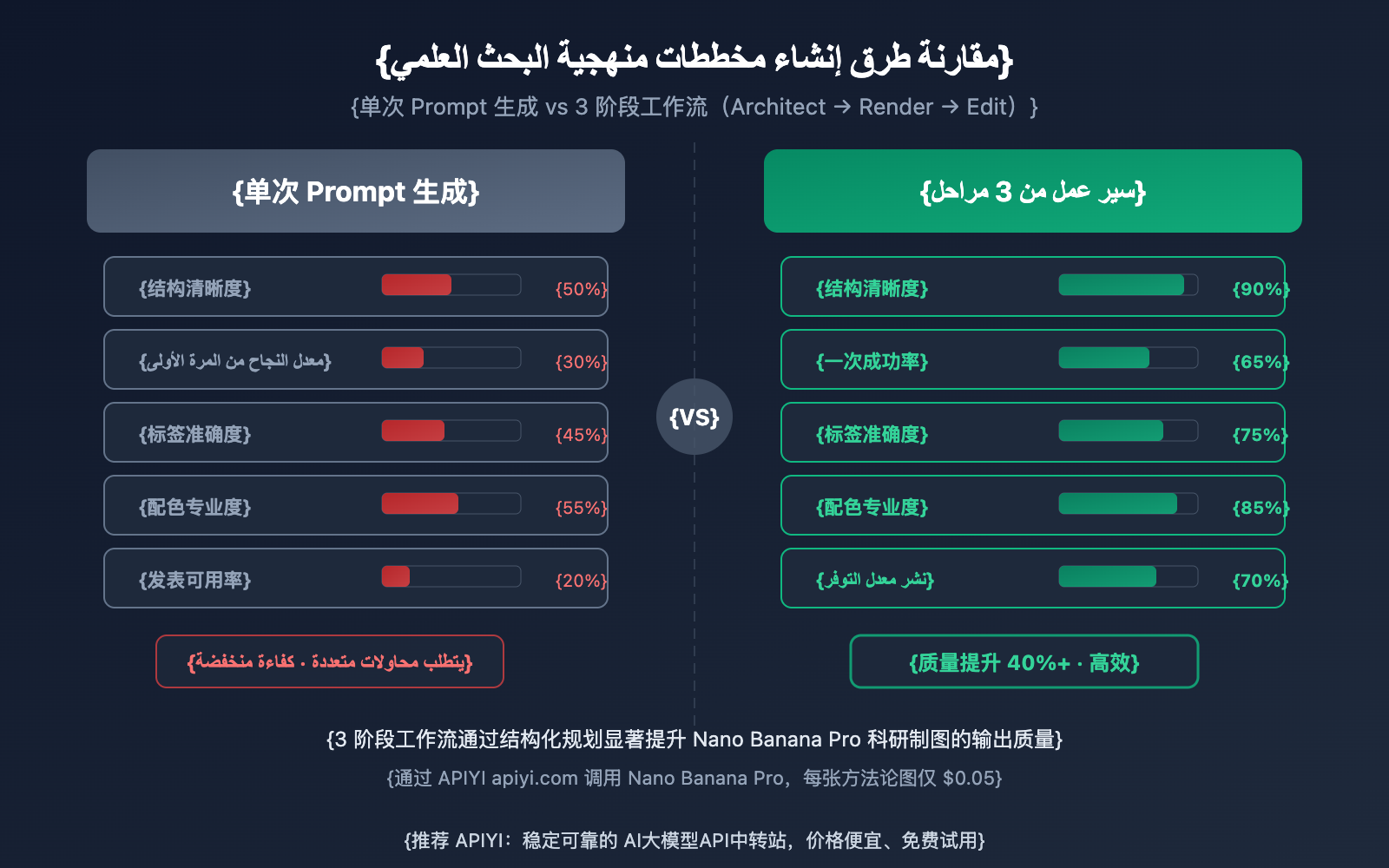Click the green Arabic 3-stage workflow header
The height and width of the screenshot is (868, 1389).
pyautogui.click(x=1033, y=191)
